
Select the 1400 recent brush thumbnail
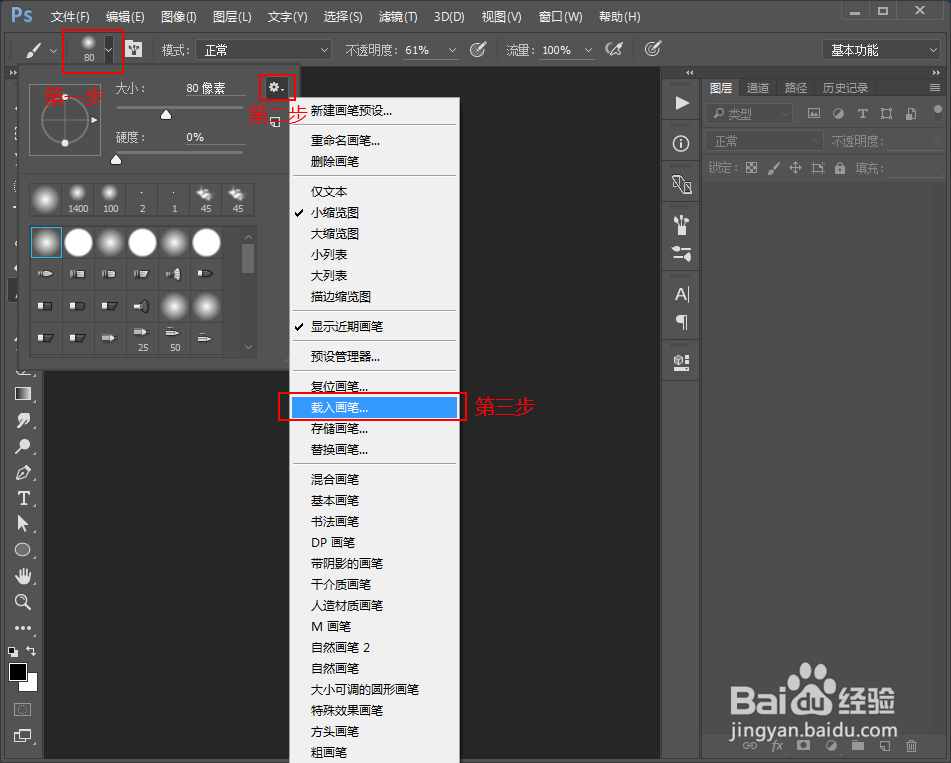coord(78,200)
